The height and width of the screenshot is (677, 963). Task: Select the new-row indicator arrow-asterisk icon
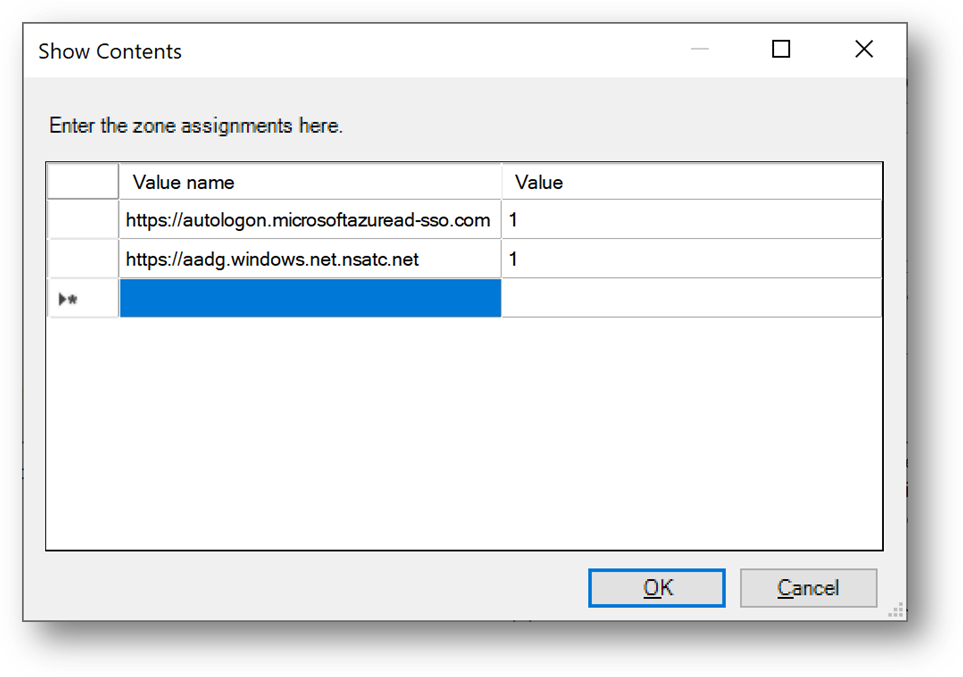pyautogui.click(x=70, y=299)
